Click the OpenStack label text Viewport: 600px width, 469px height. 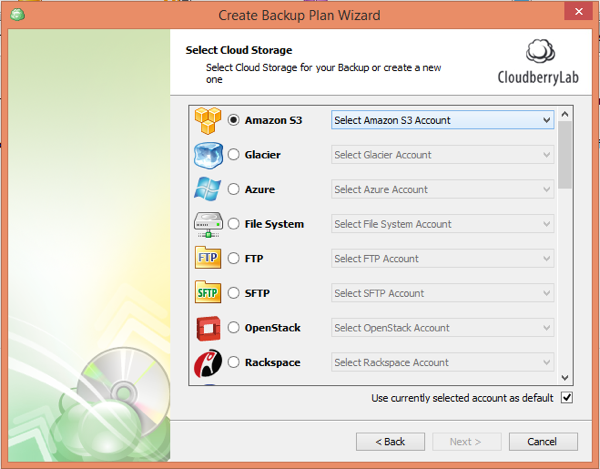(272, 328)
